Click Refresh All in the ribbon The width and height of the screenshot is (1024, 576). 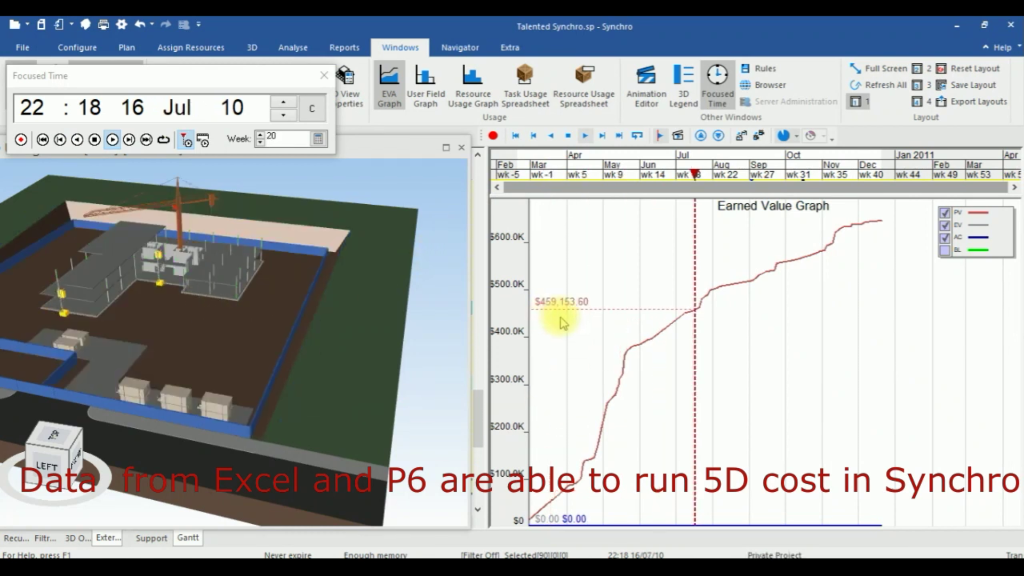coord(878,85)
